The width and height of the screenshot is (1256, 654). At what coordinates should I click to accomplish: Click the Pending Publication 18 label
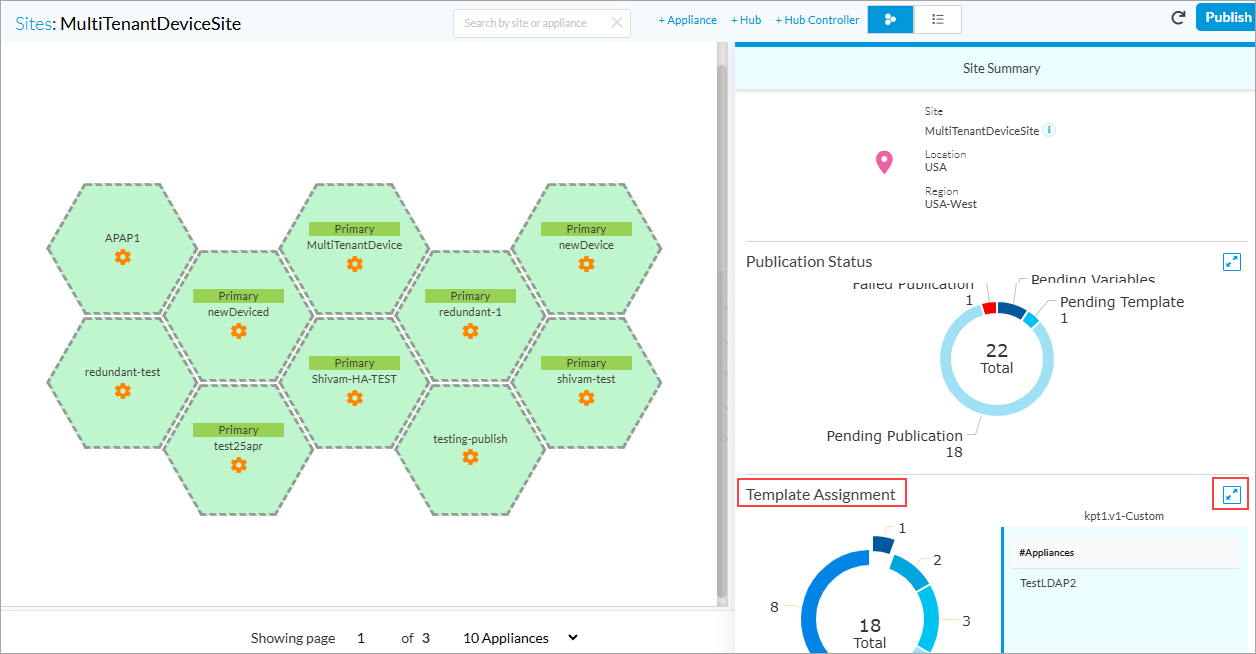coord(894,444)
